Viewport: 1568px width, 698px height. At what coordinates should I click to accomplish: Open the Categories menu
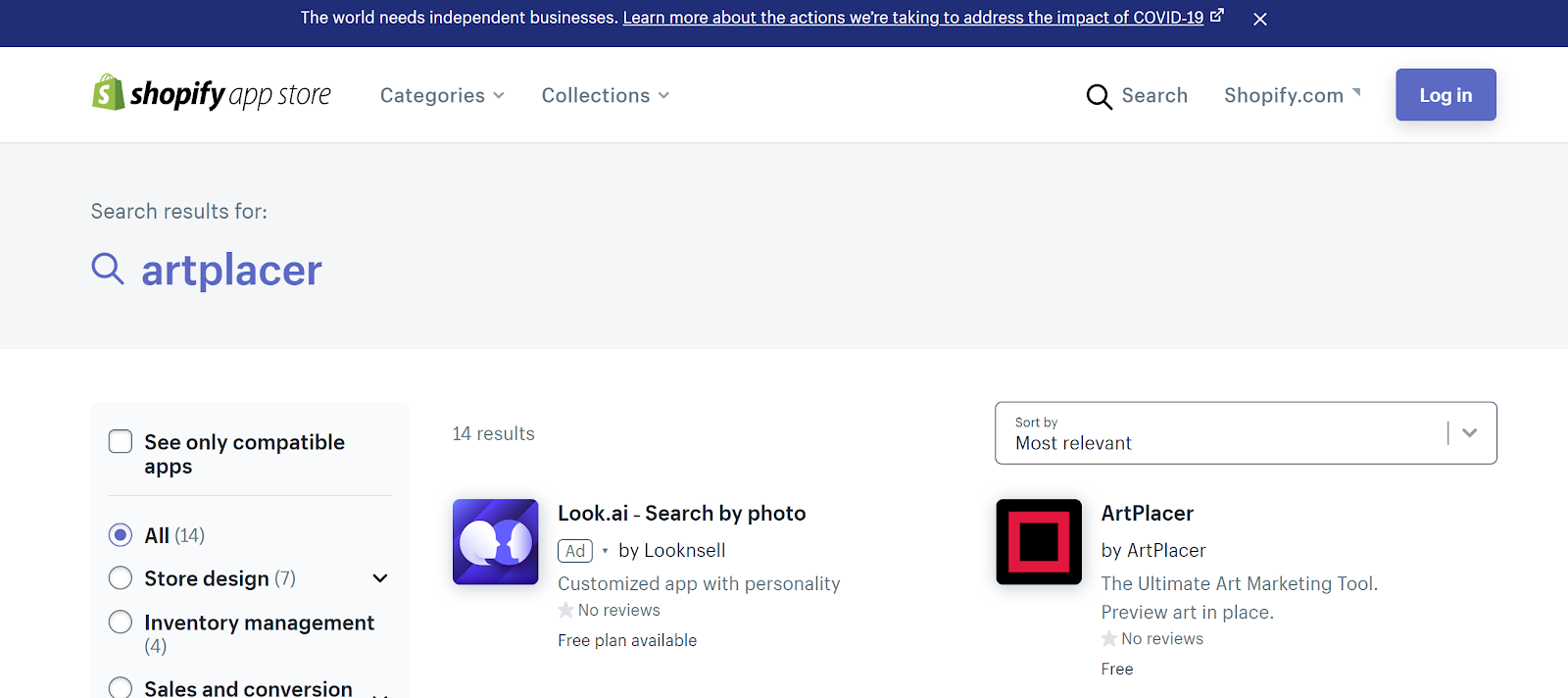pyautogui.click(x=442, y=95)
